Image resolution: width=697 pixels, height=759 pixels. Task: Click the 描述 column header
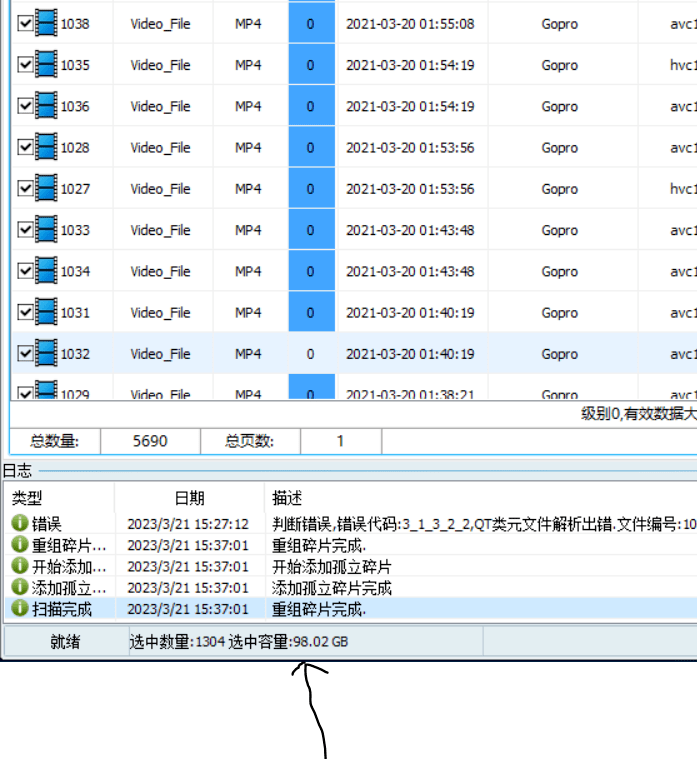coord(287,498)
